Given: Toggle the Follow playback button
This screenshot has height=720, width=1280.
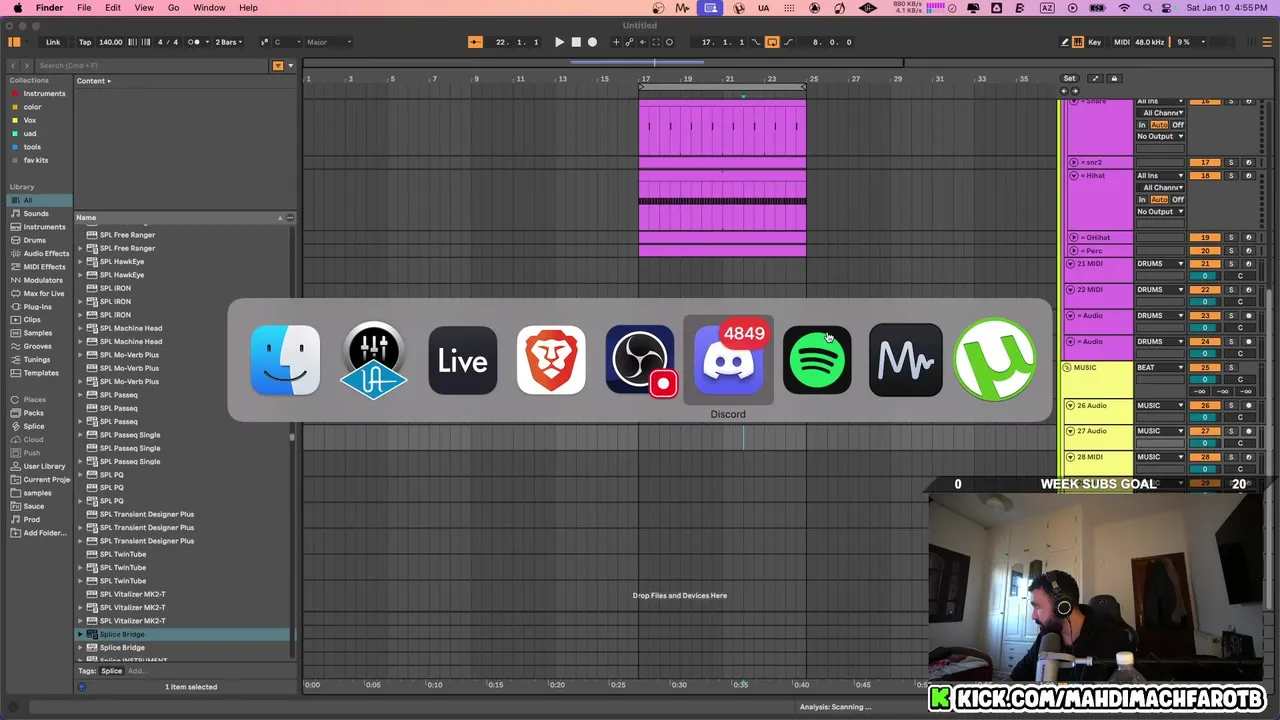Looking at the screenshot, I should click(475, 42).
